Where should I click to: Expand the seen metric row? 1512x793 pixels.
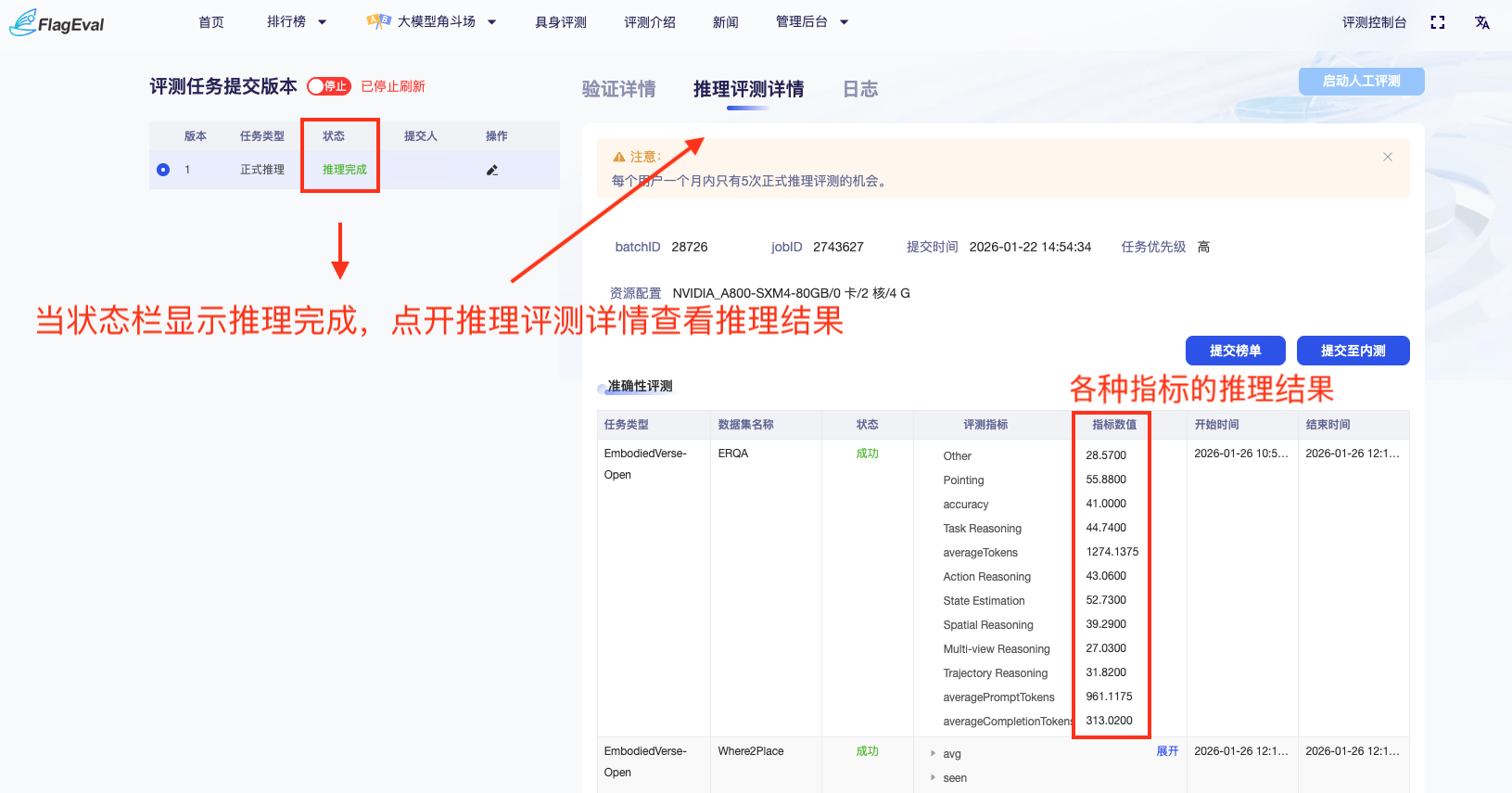click(x=933, y=778)
